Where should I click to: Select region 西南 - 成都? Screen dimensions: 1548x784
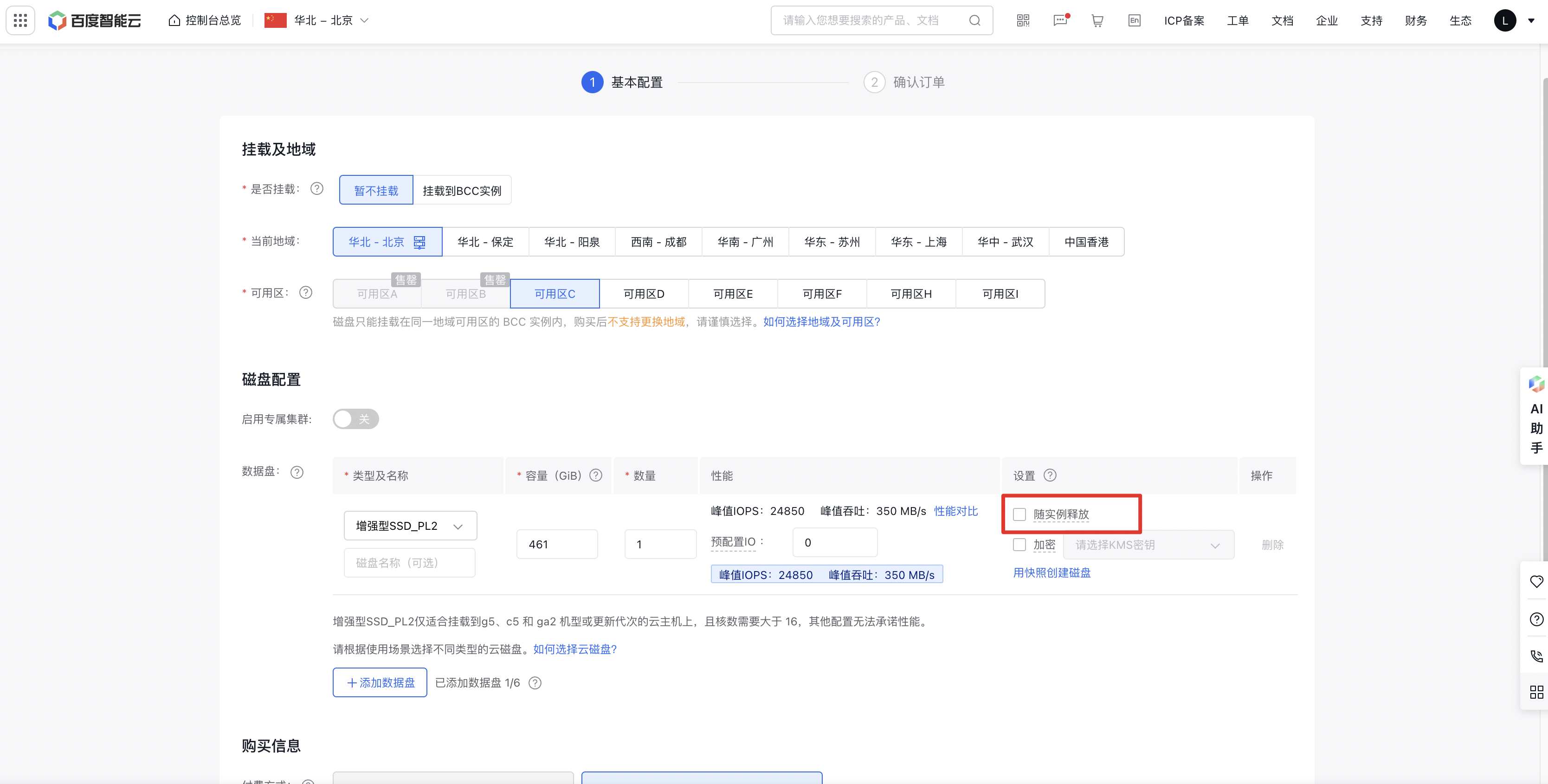click(658, 242)
